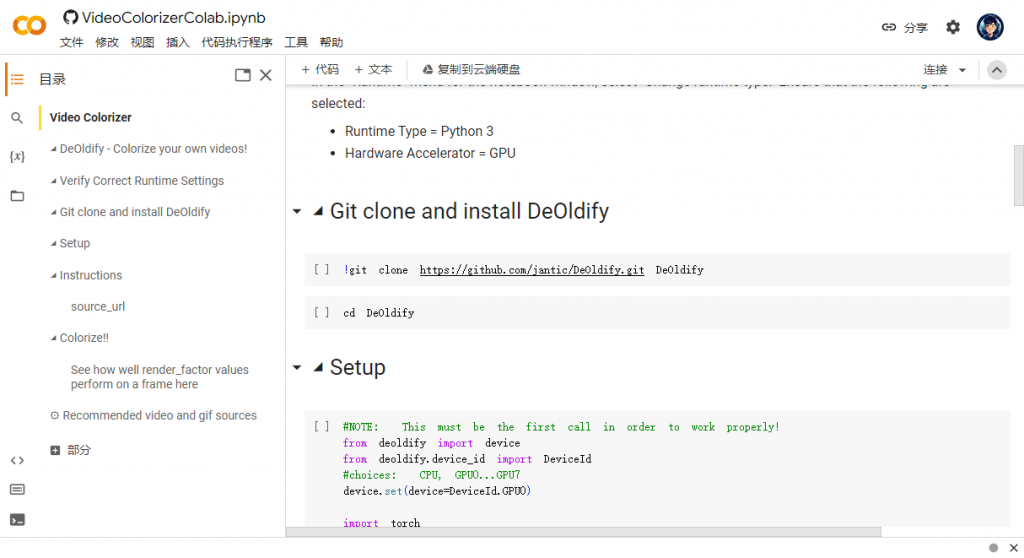Click the Colab logo
Image resolution: width=1024 pixels, height=558 pixels.
(x=29, y=25)
